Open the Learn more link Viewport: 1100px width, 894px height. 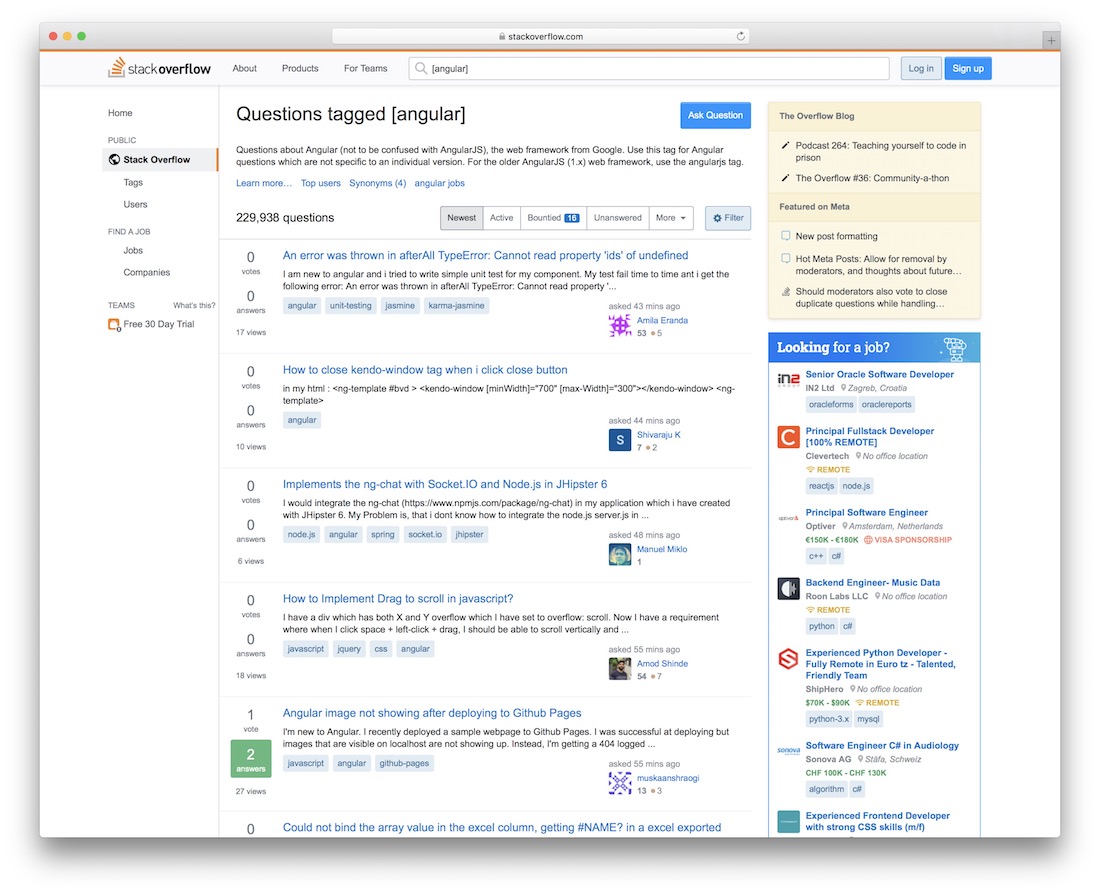(x=264, y=183)
